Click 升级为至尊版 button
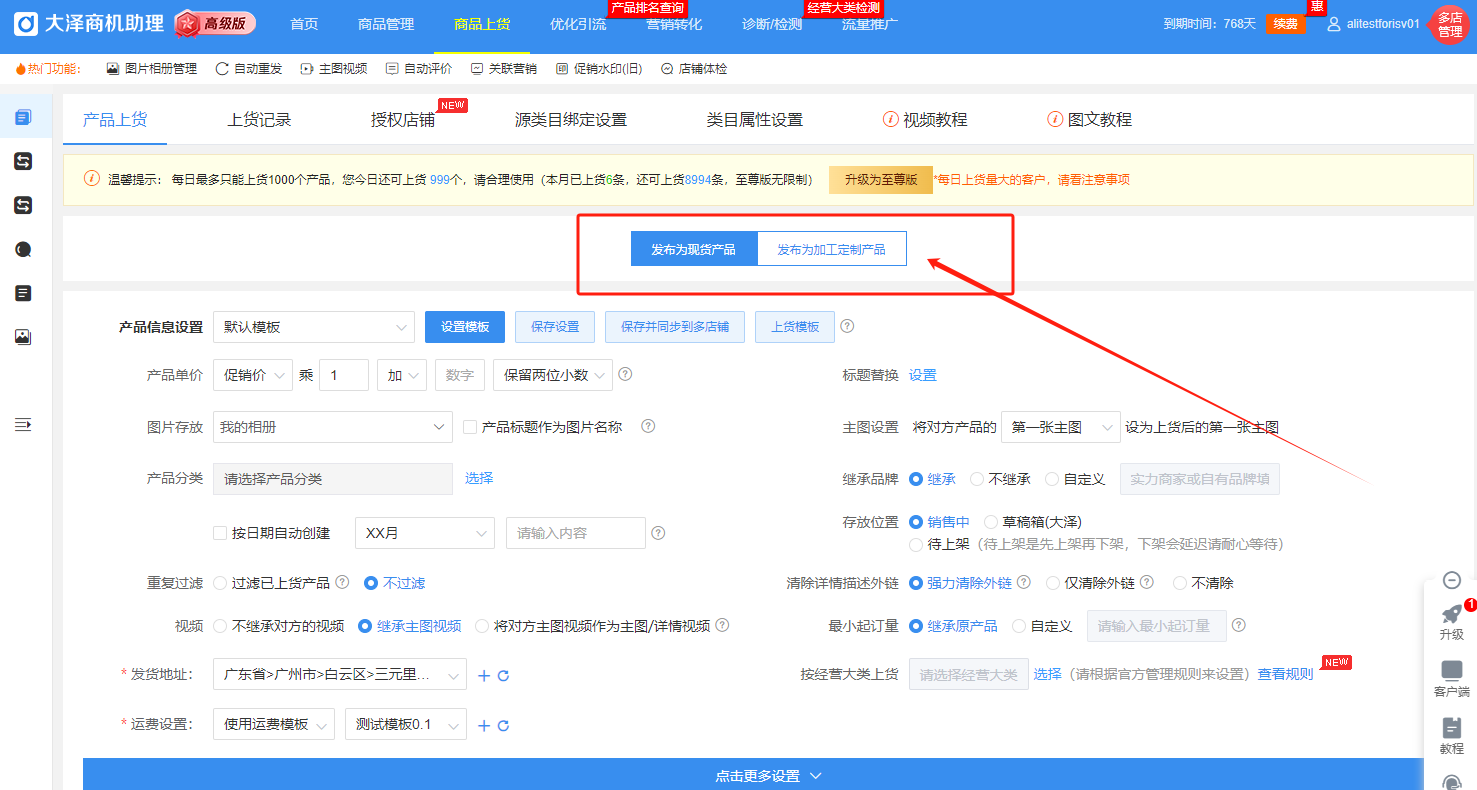This screenshot has height=790, width=1477. 881,180
